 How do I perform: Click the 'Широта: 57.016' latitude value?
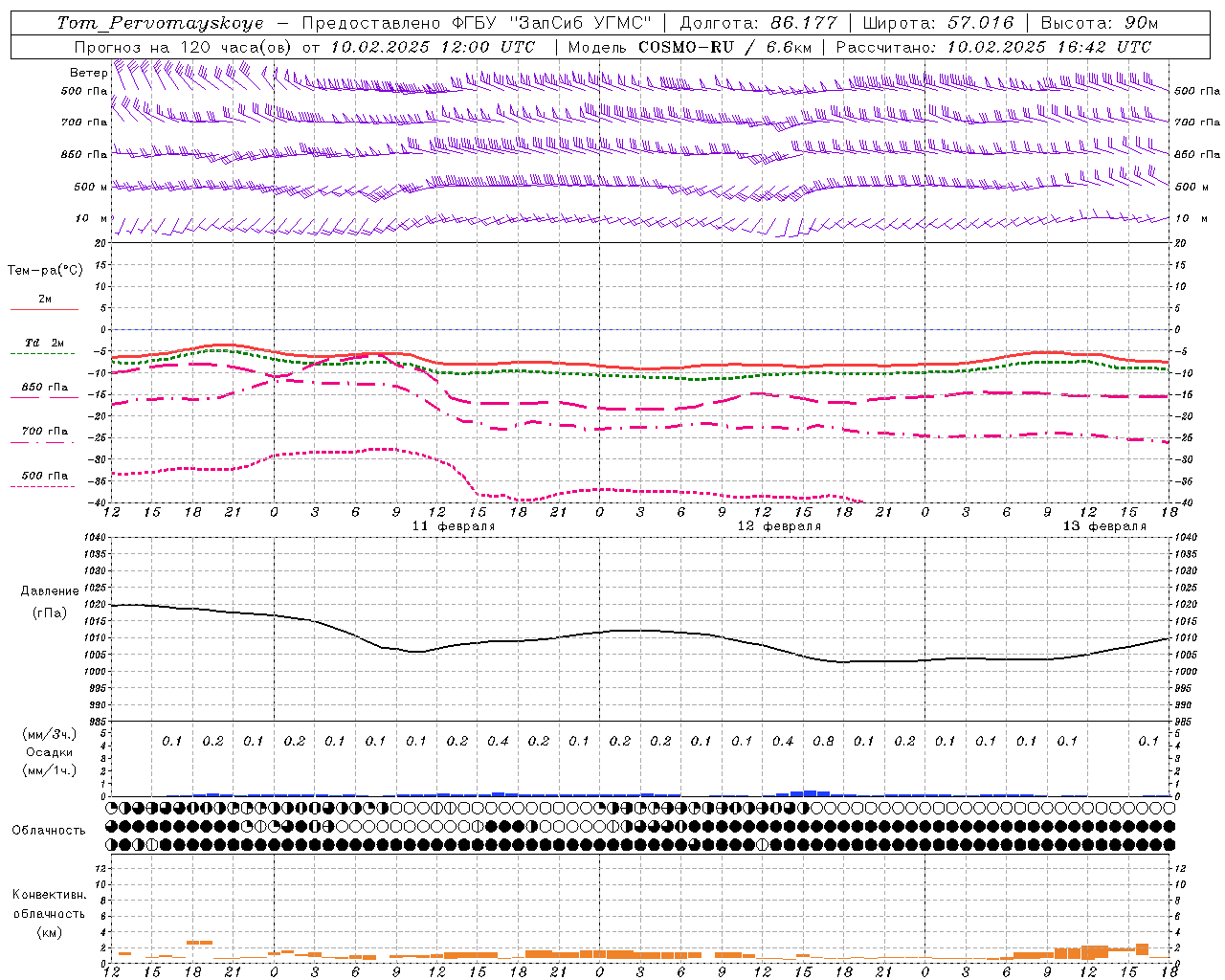tap(939, 23)
